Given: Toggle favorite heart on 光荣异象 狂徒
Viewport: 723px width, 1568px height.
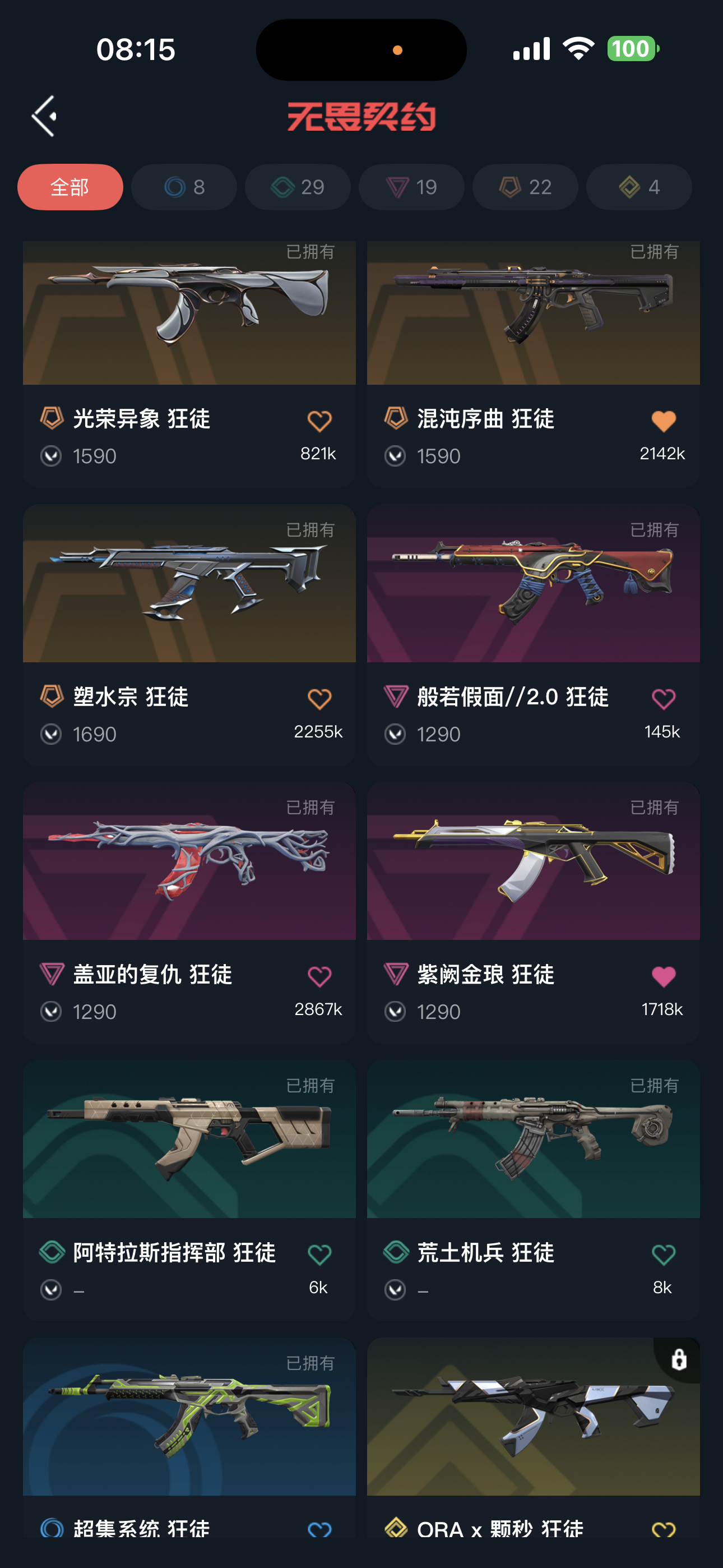Looking at the screenshot, I should [319, 421].
